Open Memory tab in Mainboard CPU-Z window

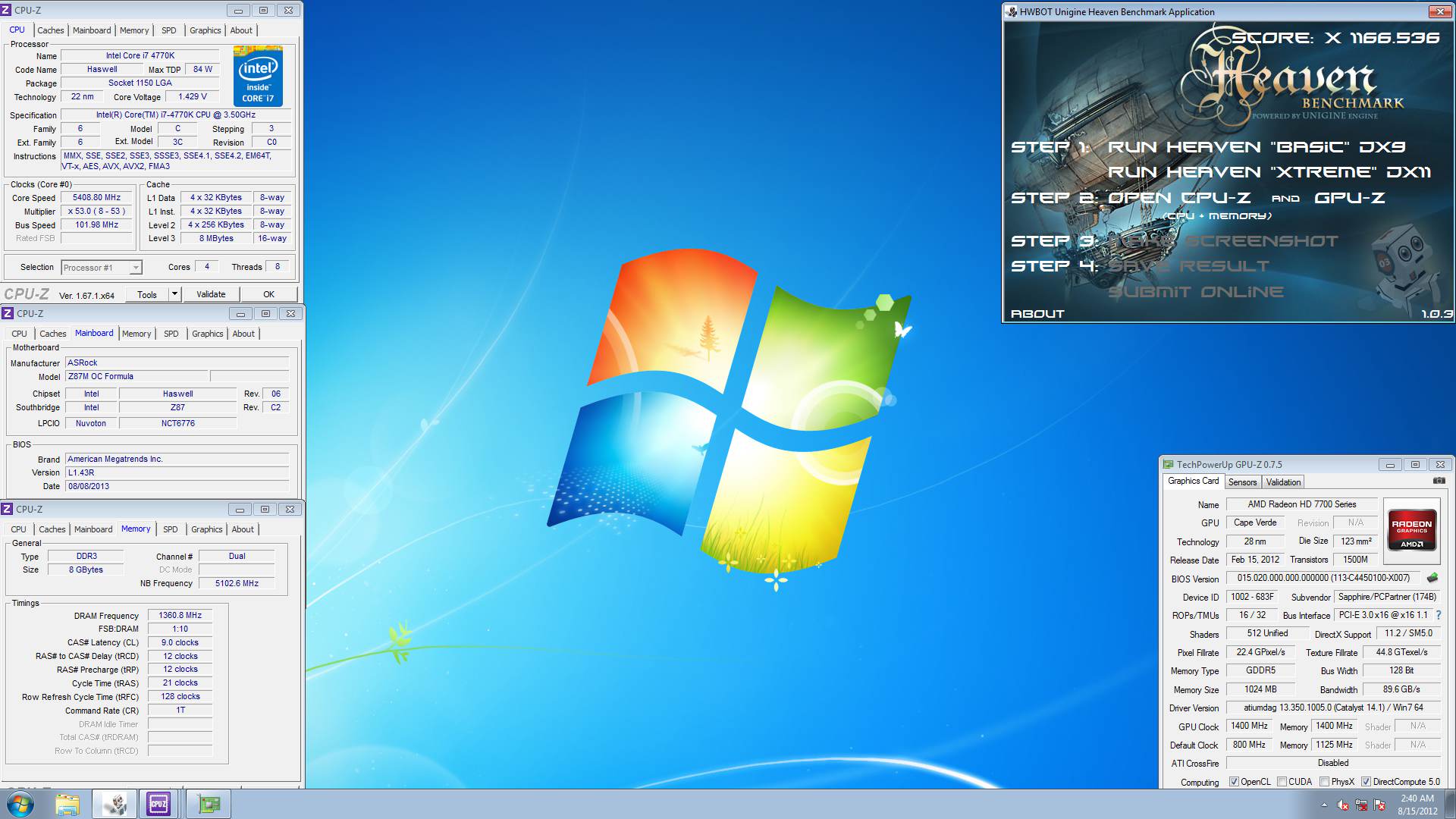click(x=136, y=334)
